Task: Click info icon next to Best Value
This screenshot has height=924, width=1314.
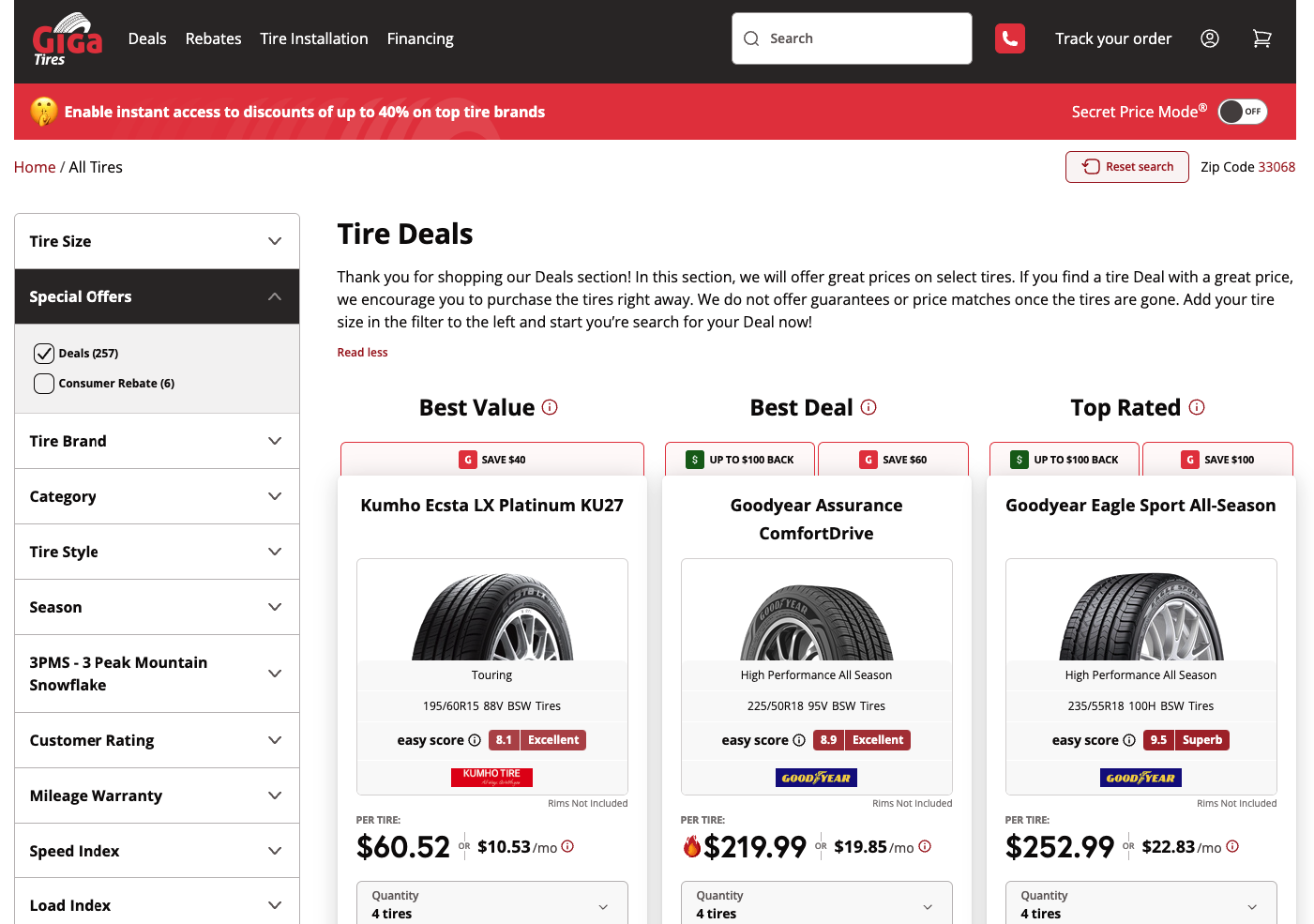Action: [551, 407]
